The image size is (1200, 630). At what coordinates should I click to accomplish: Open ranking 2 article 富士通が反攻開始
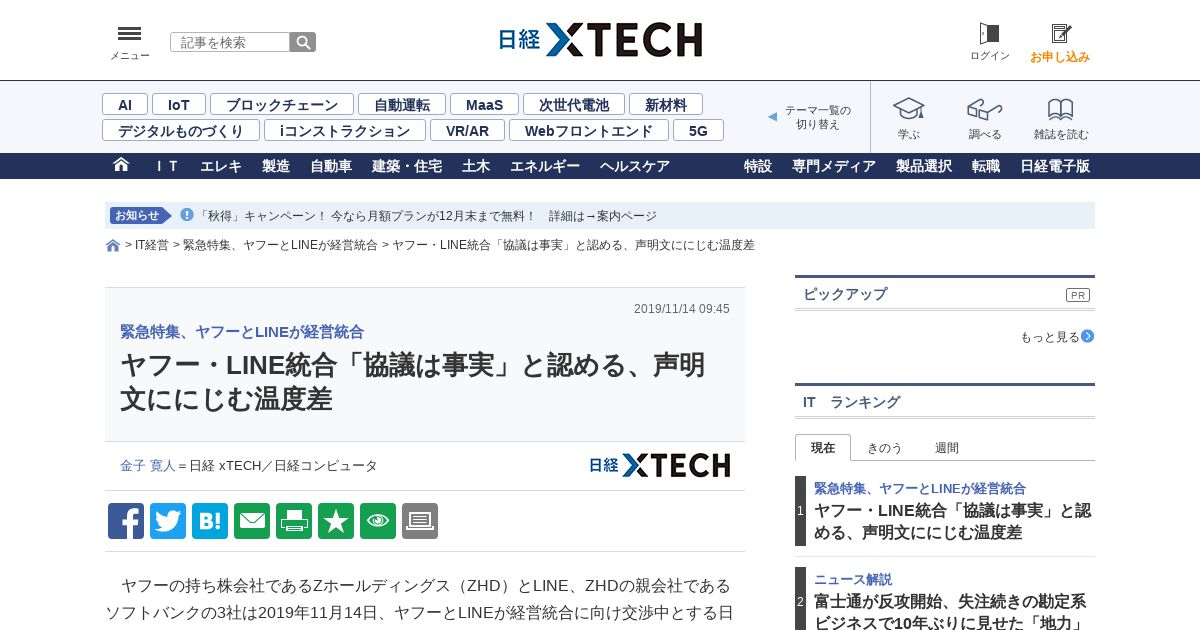pyautogui.click(x=950, y=612)
